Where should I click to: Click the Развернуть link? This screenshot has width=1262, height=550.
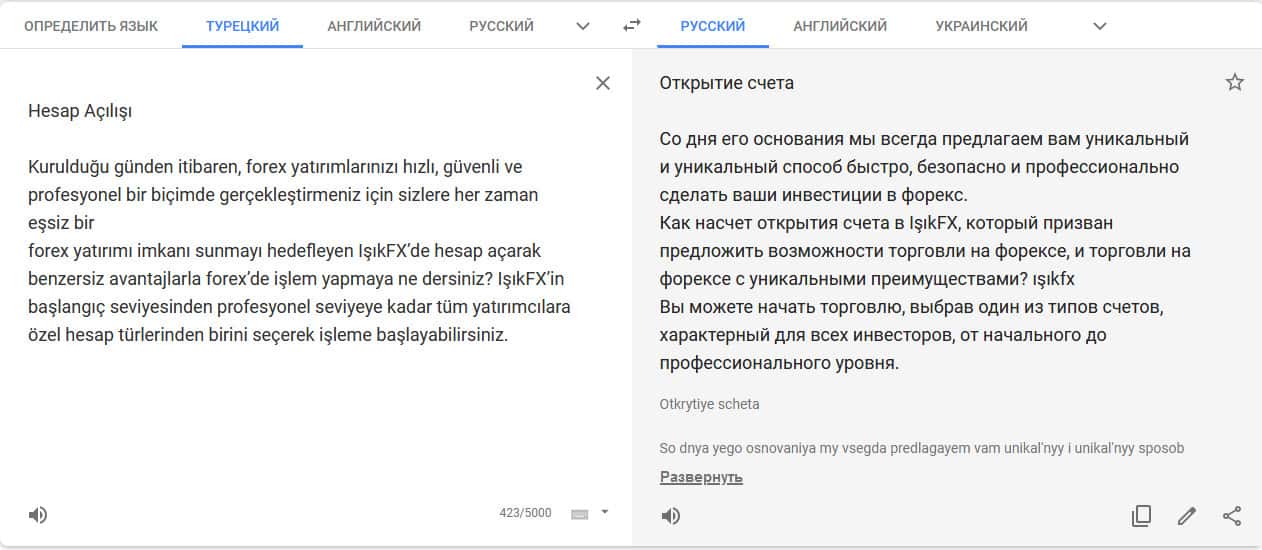(701, 477)
